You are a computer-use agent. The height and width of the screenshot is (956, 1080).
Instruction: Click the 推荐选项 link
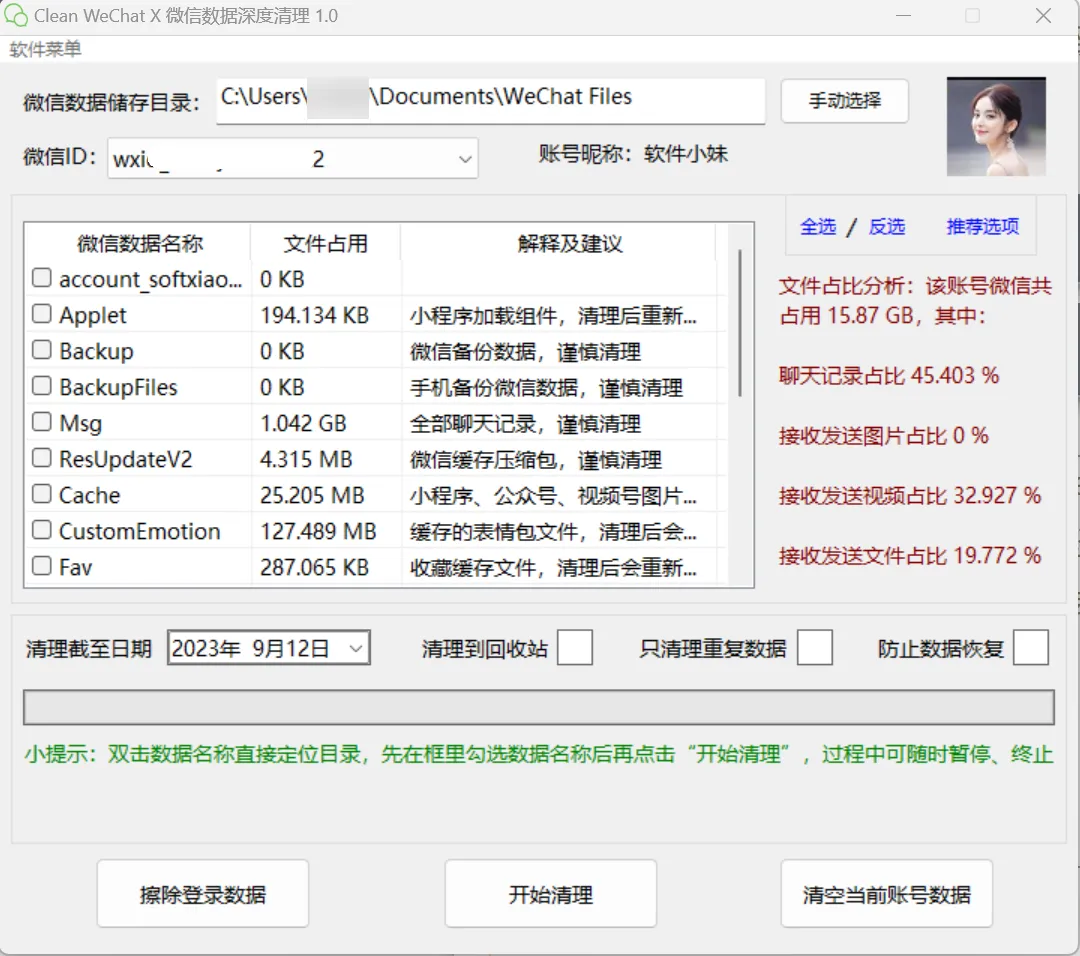pyautogui.click(x=983, y=226)
